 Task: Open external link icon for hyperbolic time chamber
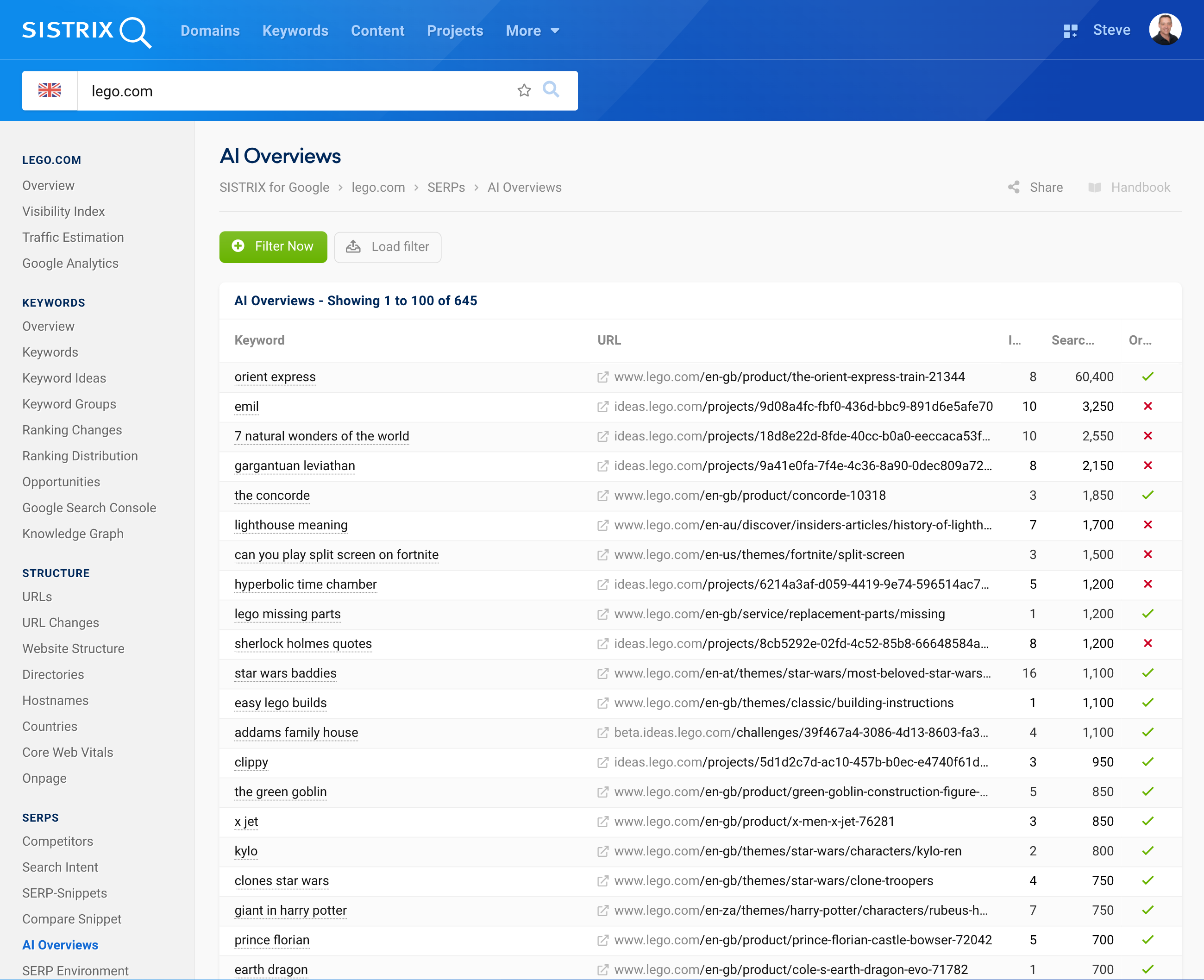pyautogui.click(x=603, y=584)
